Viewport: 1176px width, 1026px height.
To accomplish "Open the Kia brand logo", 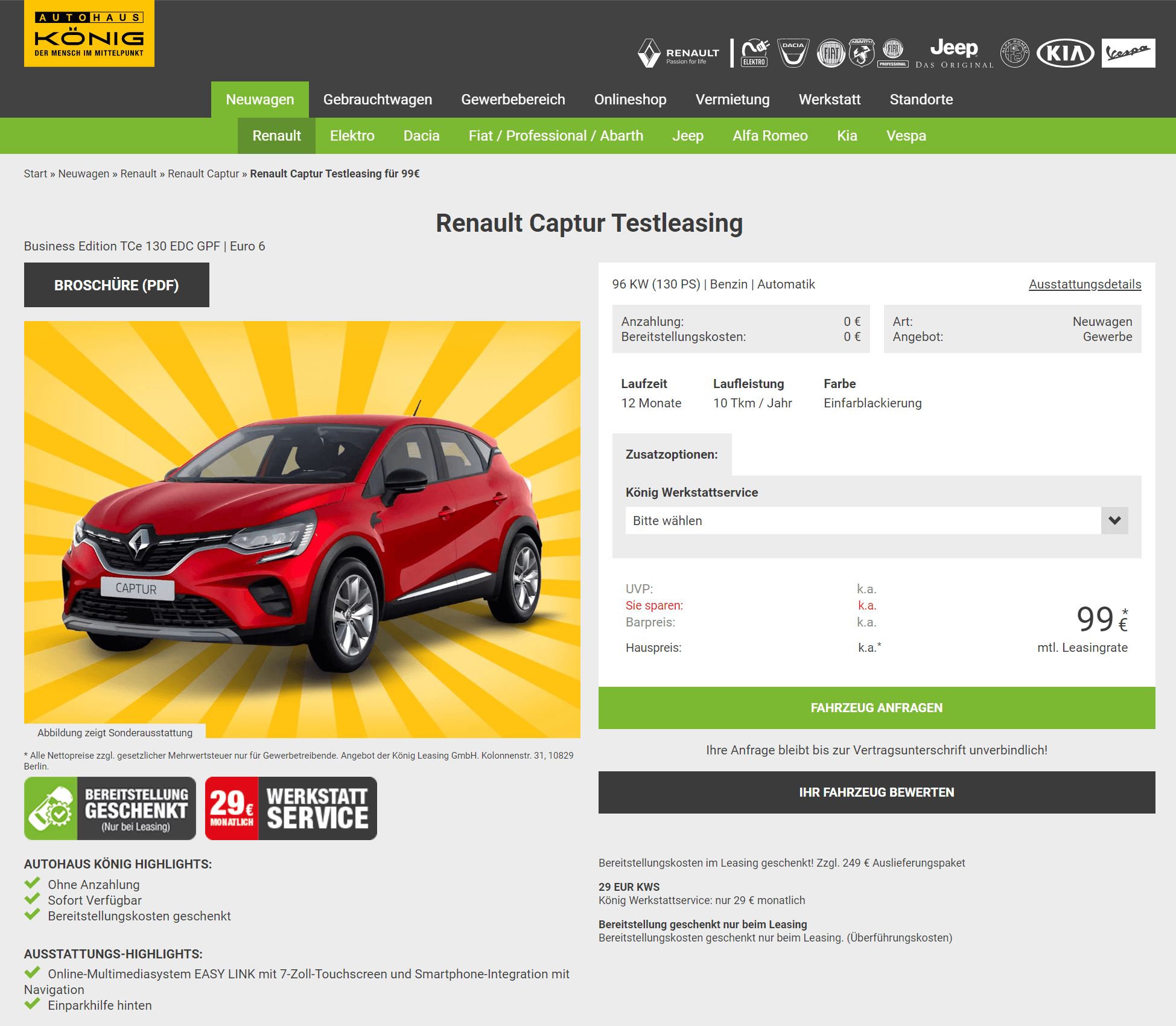I will 1066,53.
